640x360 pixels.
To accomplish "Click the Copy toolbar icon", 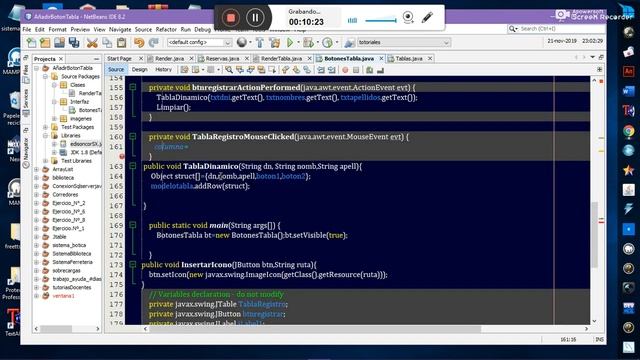I will click(x=107, y=42).
